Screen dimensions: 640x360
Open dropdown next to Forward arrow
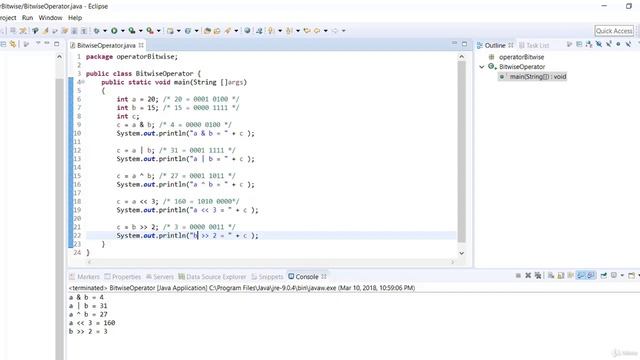point(343,31)
